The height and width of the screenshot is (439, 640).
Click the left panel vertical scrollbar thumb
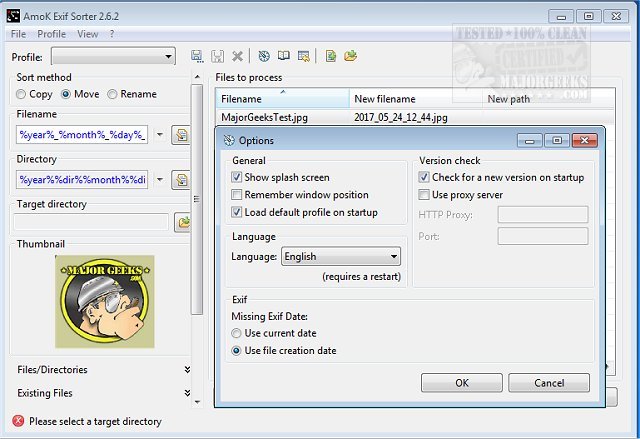[197, 199]
